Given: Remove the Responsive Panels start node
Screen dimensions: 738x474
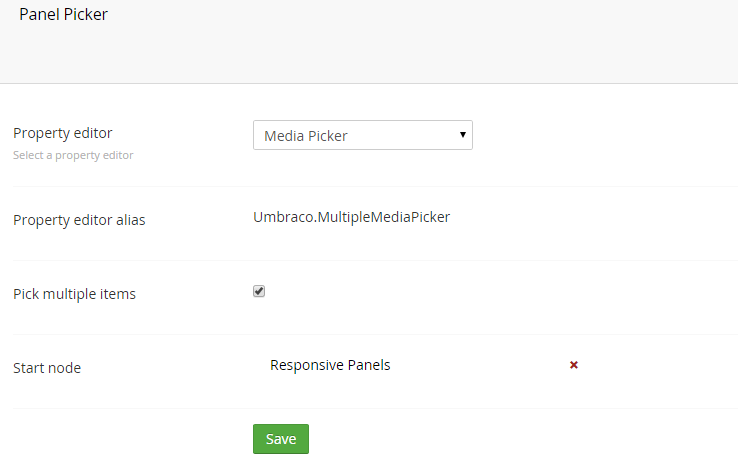Looking at the screenshot, I should pos(574,365).
